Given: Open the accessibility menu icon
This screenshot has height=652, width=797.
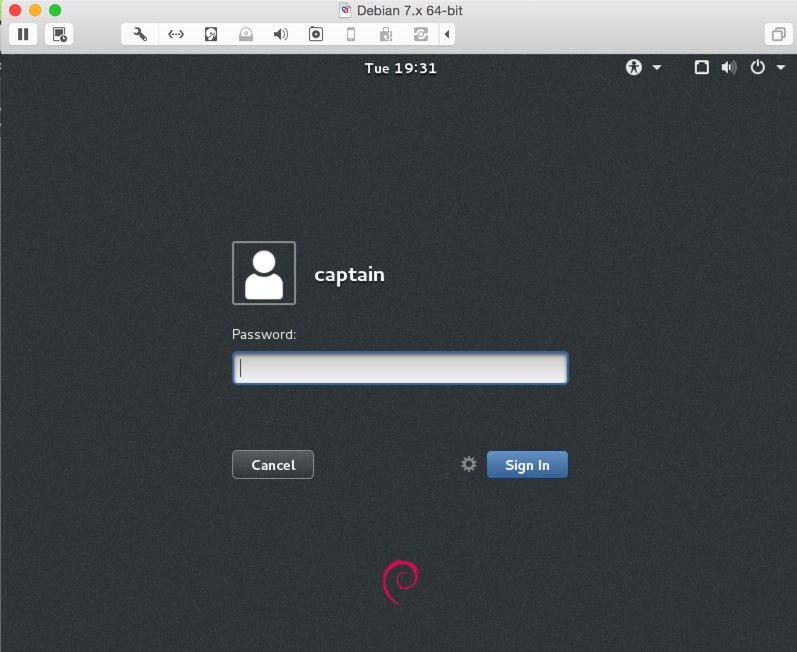Looking at the screenshot, I should pos(634,67).
